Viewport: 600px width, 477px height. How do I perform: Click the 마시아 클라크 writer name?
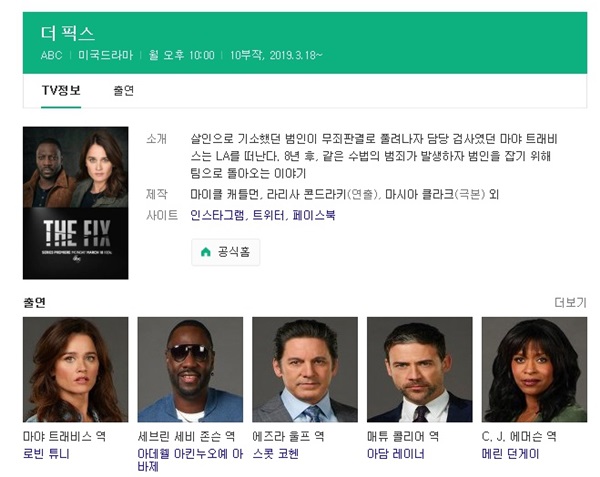[419, 194]
